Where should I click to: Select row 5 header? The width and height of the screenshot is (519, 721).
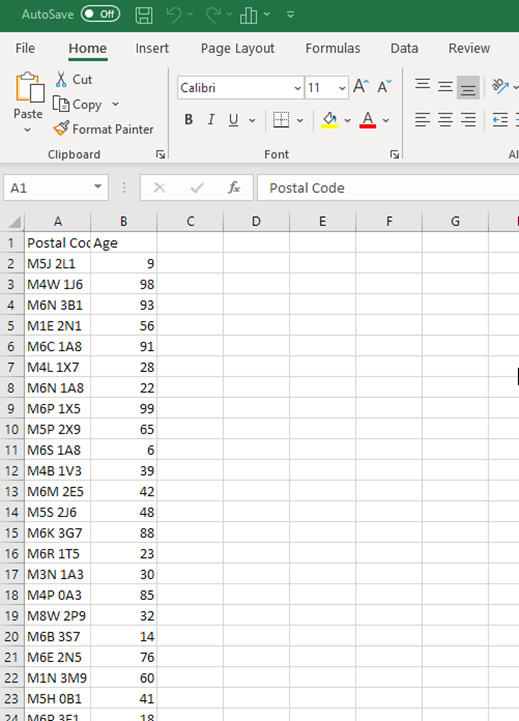11,326
